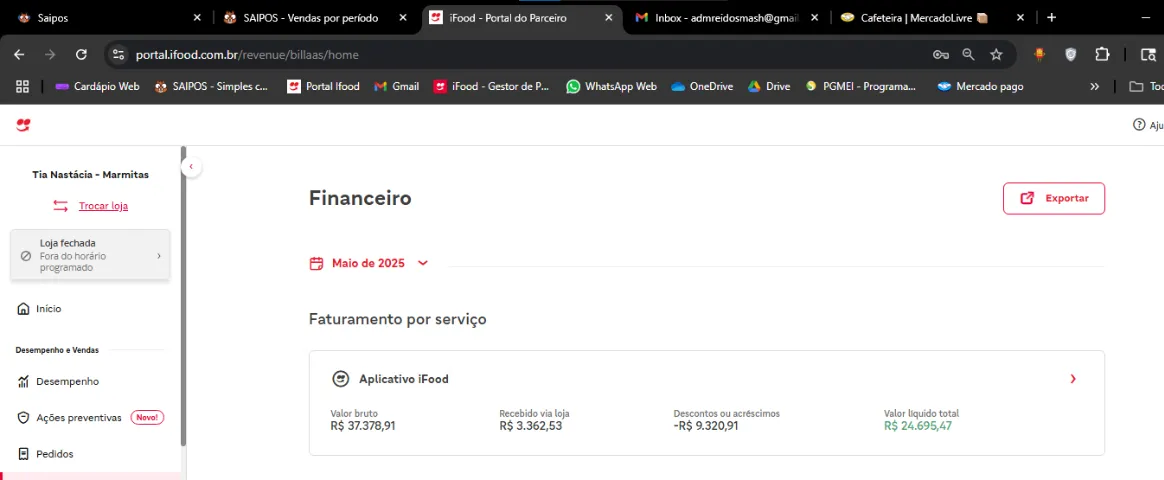The width and height of the screenshot is (1164, 480).
Task: Open the iFood - Gestor de P... bookmark
Action: 491,86
